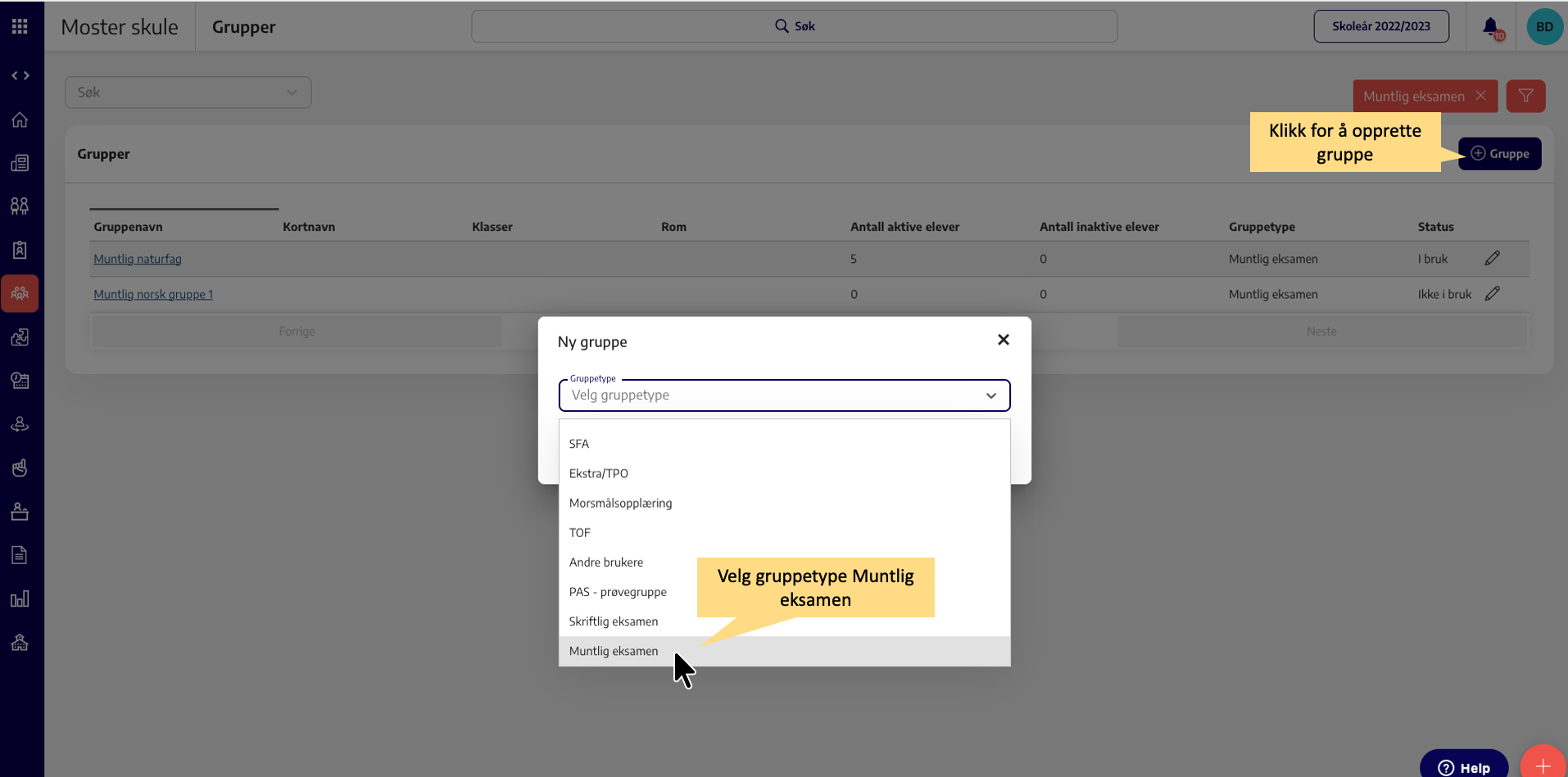
Task: Open the stacked-person sidebar icon
Action: (x=20, y=424)
